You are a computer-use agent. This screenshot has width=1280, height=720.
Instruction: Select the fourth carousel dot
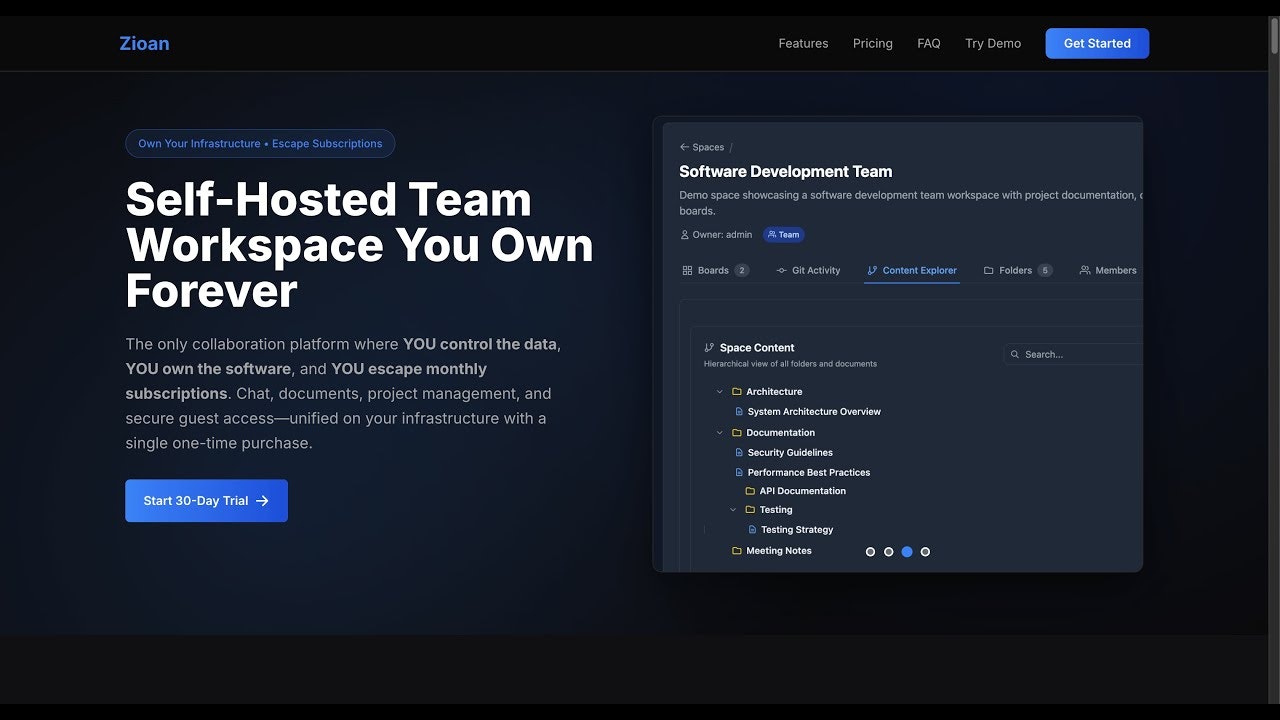click(x=925, y=552)
